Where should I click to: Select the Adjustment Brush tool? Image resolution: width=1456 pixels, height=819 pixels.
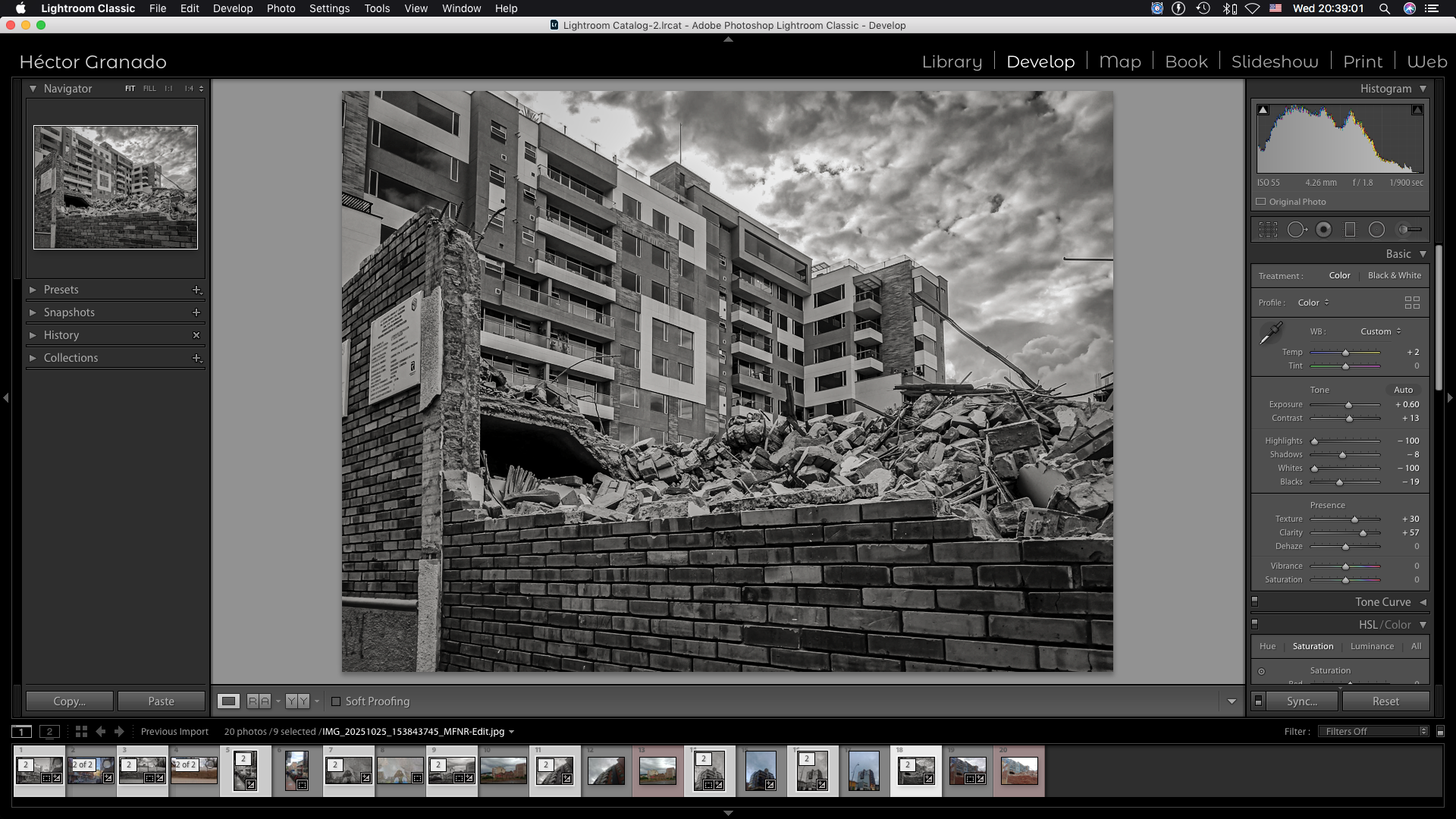(1409, 230)
